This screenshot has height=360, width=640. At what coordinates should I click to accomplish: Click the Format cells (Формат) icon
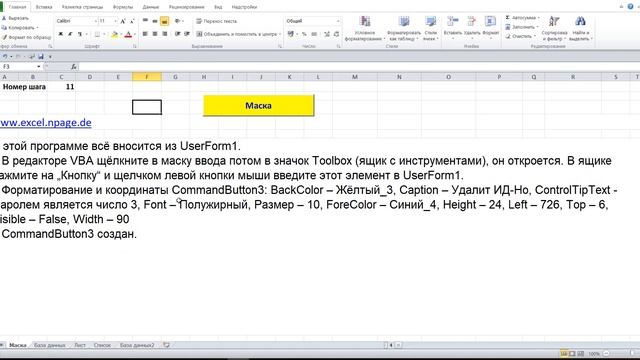(x=490, y=21)
